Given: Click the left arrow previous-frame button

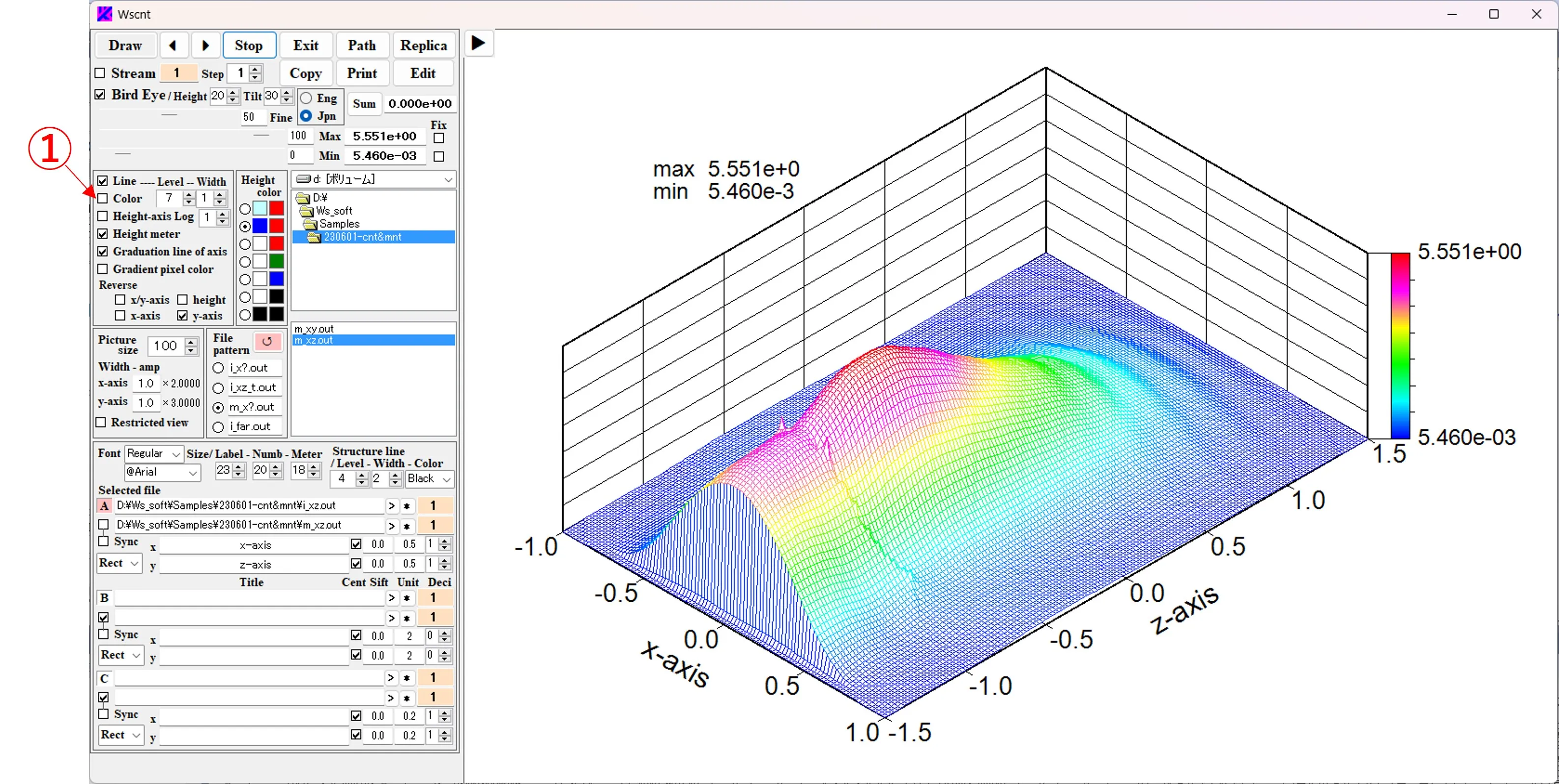Looking at the screenshot, I should (173, 45).
